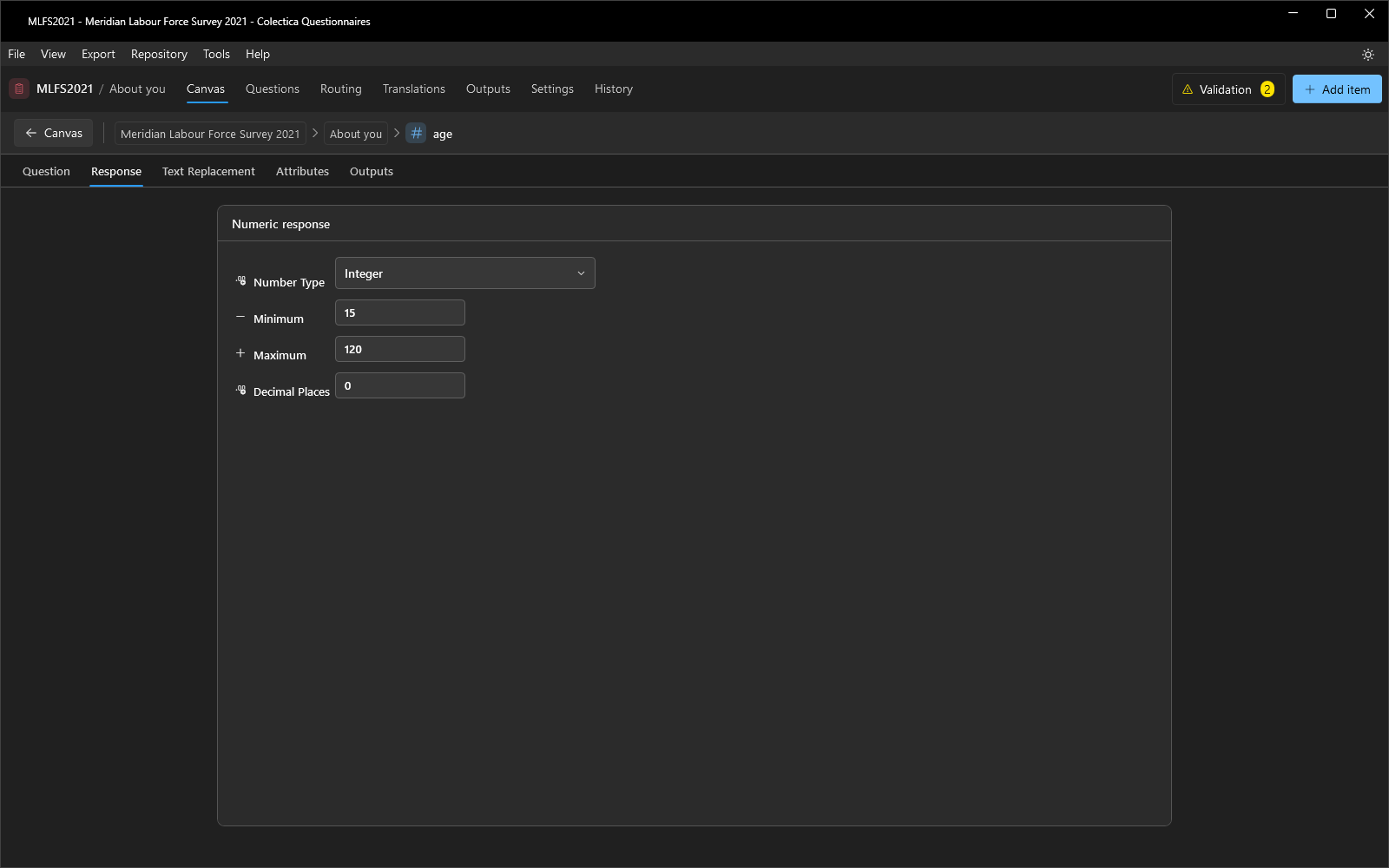Open the item-level Outputs sub-tab
Viewport: 1389px width, 868px height.
pyautogui.click(x=372, y=171)
